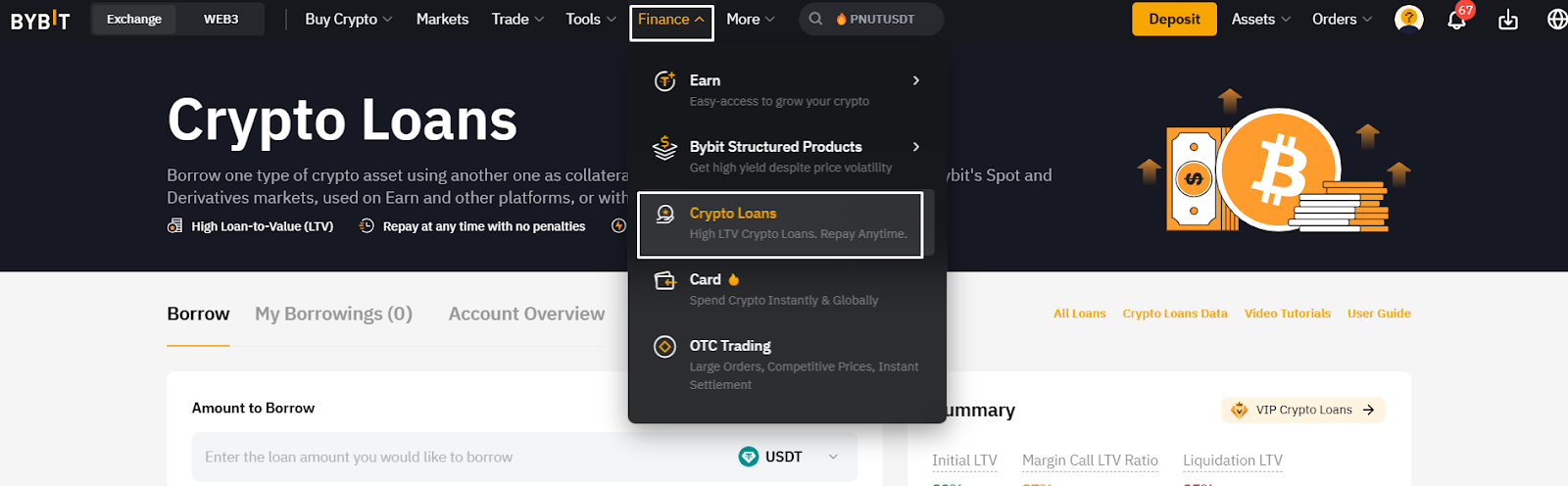This screenshot has width=1568, height=486.
Task: Click the loan amount input field
Action: 461,457
